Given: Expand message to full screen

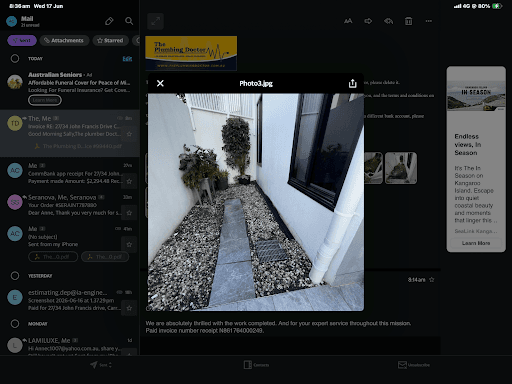Looking at the screenshot, I should point(155,21).
